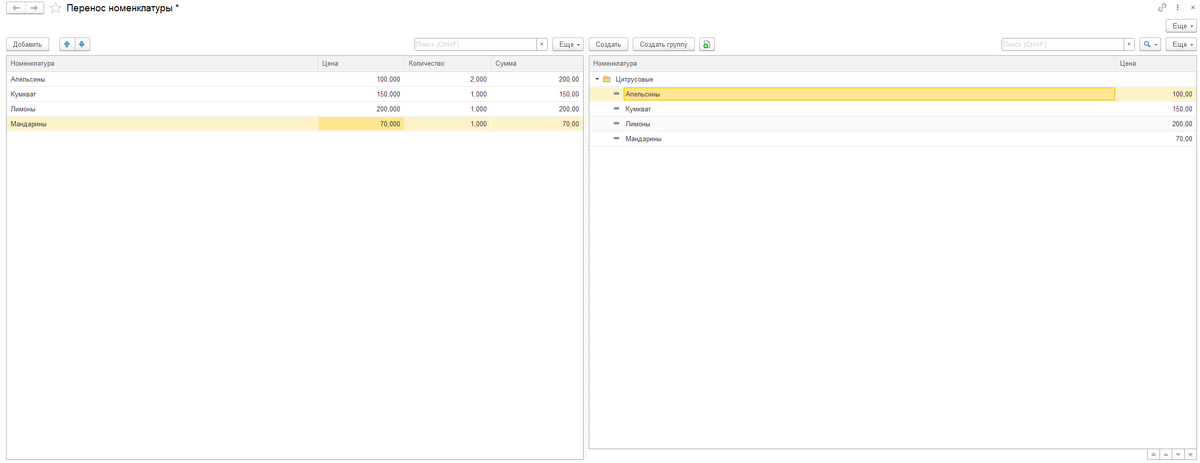The image size is (1200, 463).
Task: Click the Создать button
Action: click(x=608, y=44)
